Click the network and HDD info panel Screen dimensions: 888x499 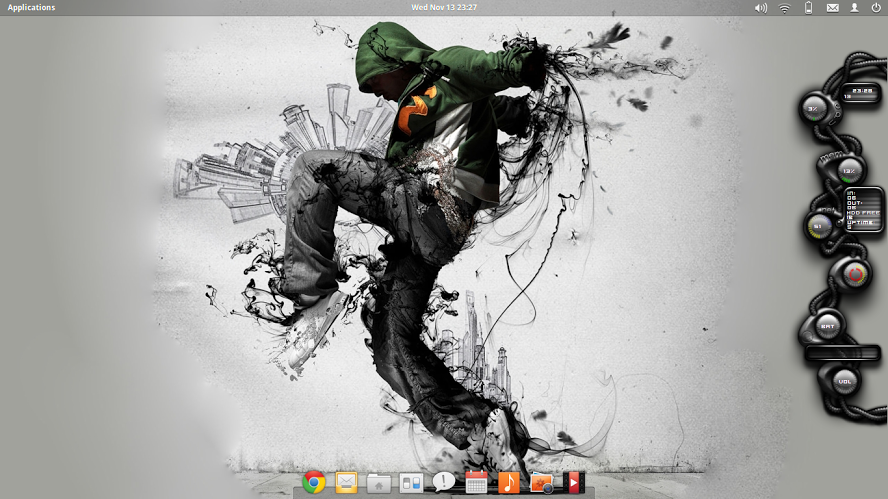click(863, 210)
